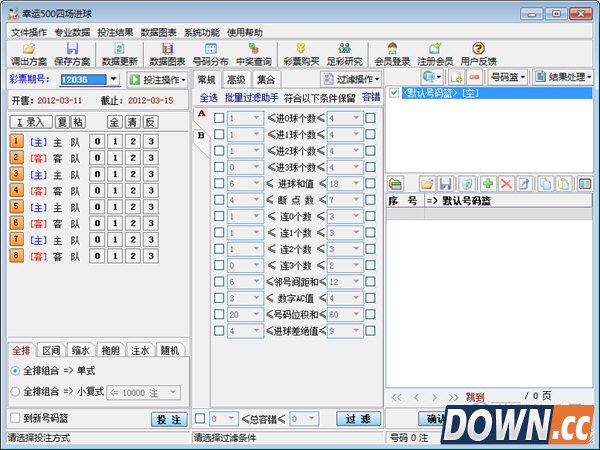Run 数据更新 from the toolbar
This screenshot has width=600, height=450.
point(119,54)
